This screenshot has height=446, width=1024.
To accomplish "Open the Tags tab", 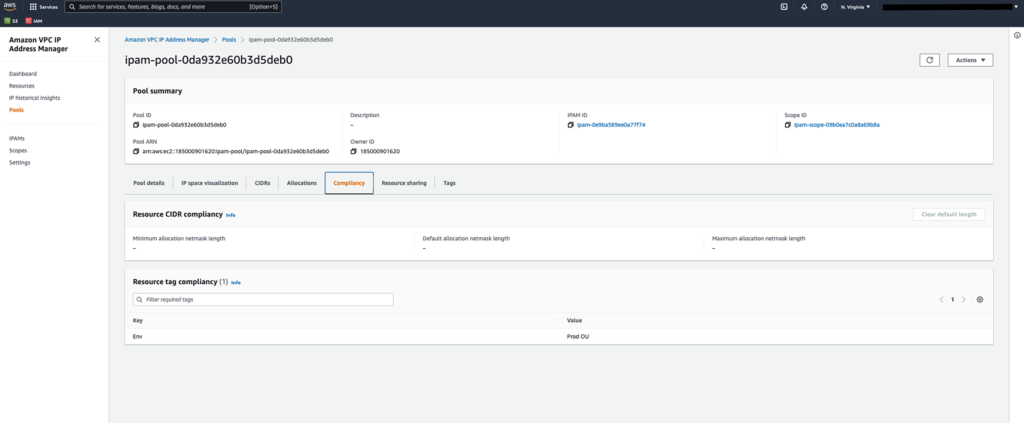I will point(449,183).
